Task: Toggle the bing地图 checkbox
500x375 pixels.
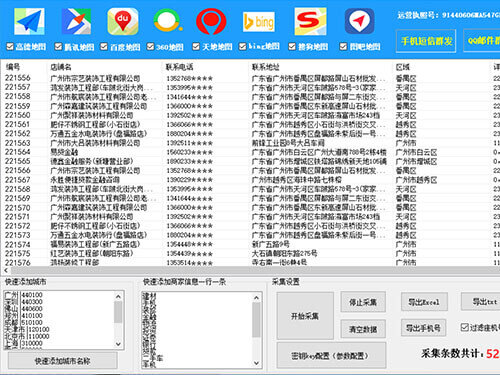Action: (243, 46)
